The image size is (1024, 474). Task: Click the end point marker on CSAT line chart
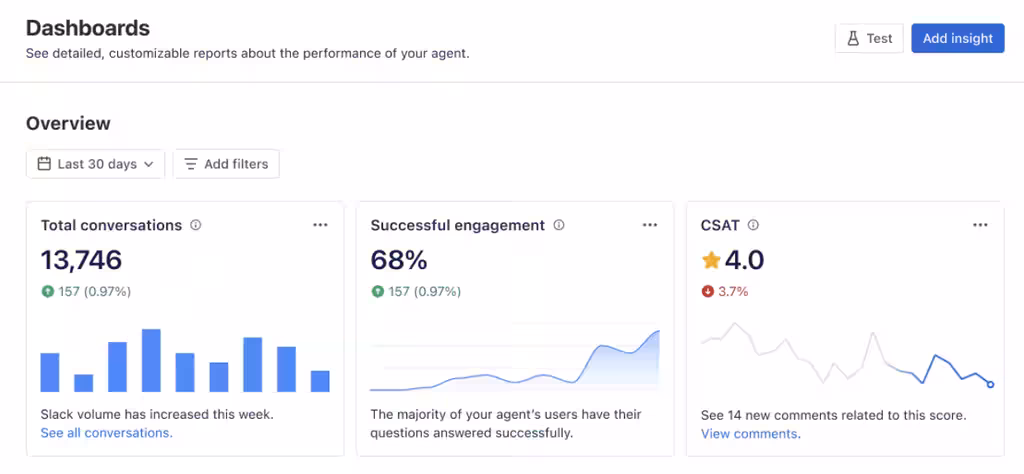point(990,384)
